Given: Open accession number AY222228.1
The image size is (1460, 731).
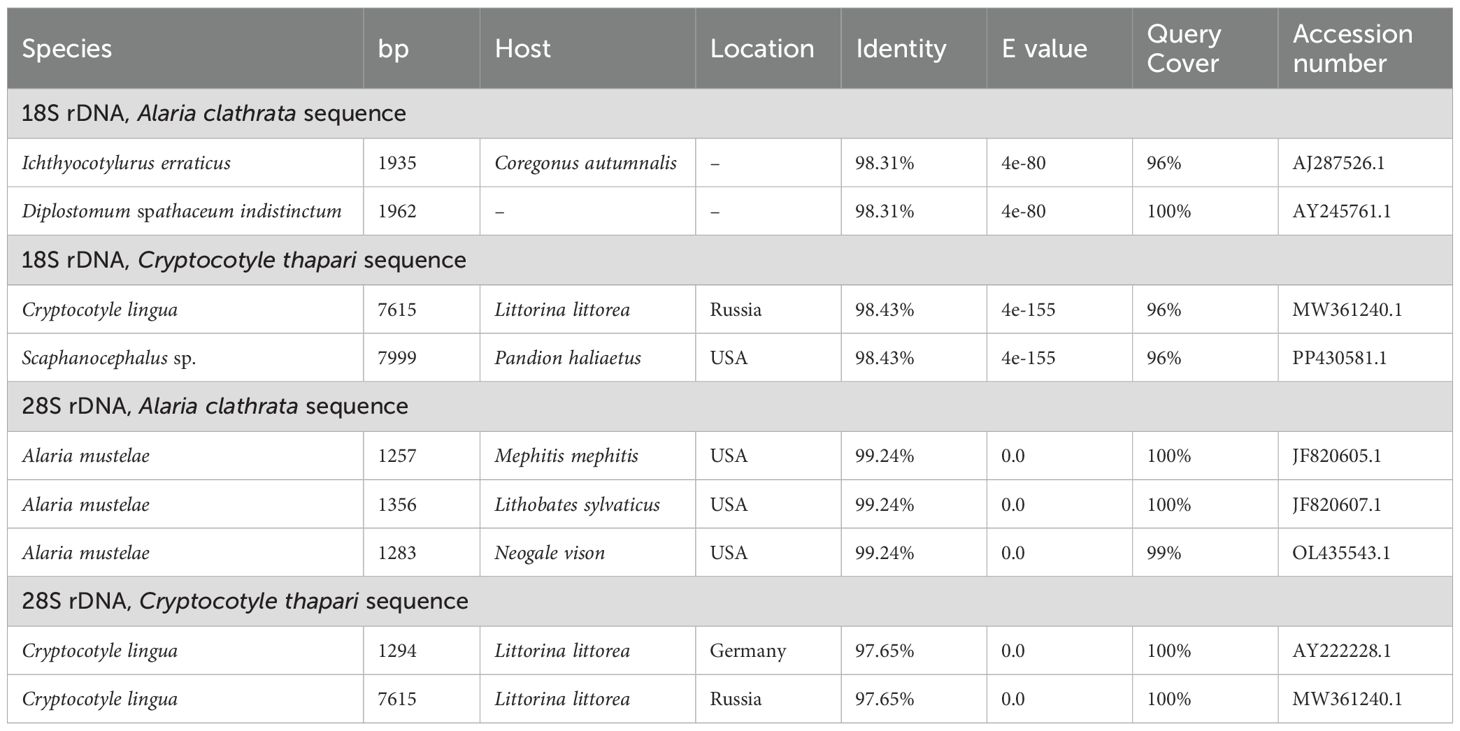Looking at the screenshot, I should (1338, 651).
